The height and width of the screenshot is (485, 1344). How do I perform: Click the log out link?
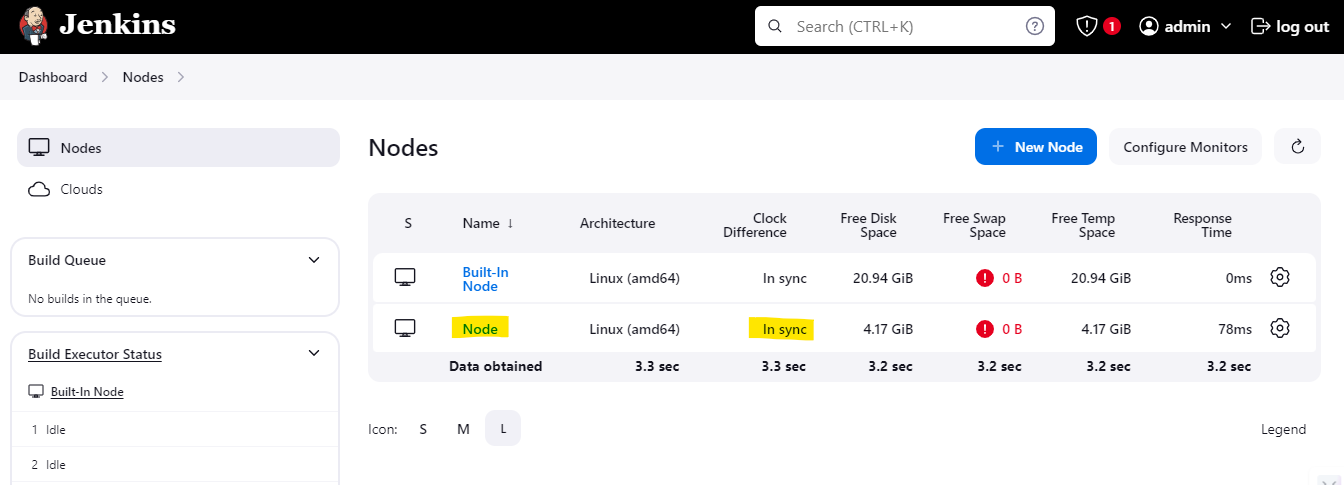pyautogui.click(x=1290, y=27)
